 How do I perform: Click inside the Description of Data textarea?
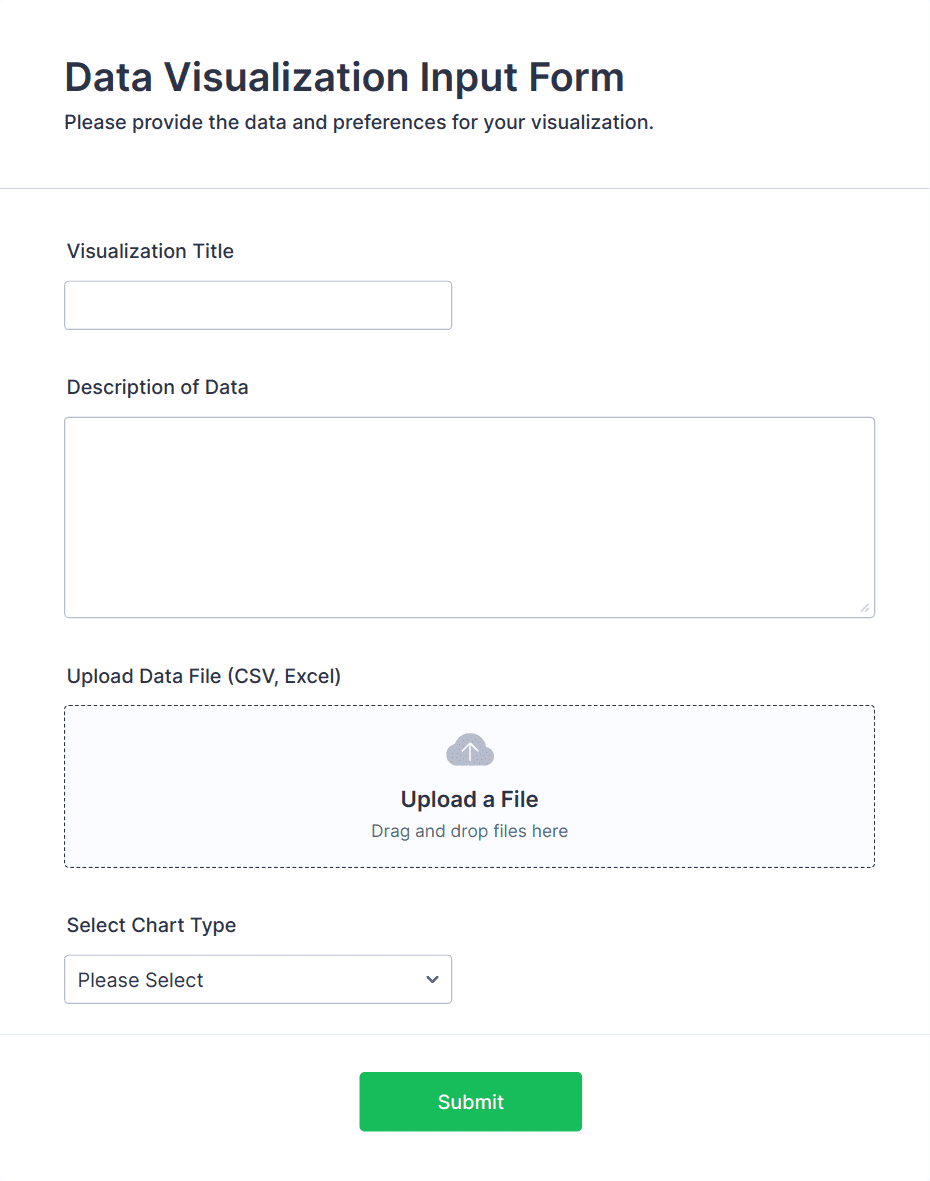[x=469, y=517]
